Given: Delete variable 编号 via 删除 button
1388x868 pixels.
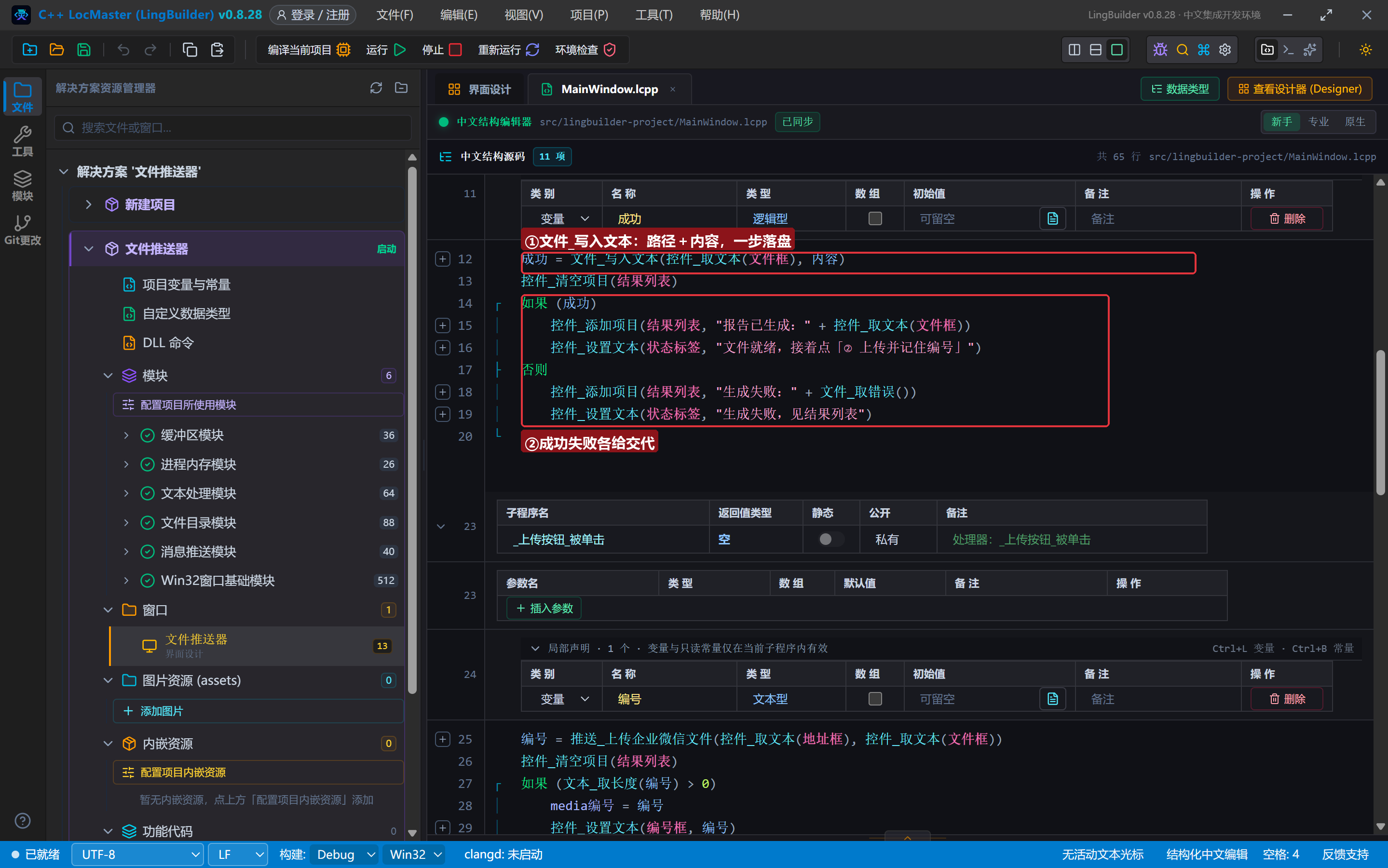Looking at the screenshot, I should coord(1287,699).
